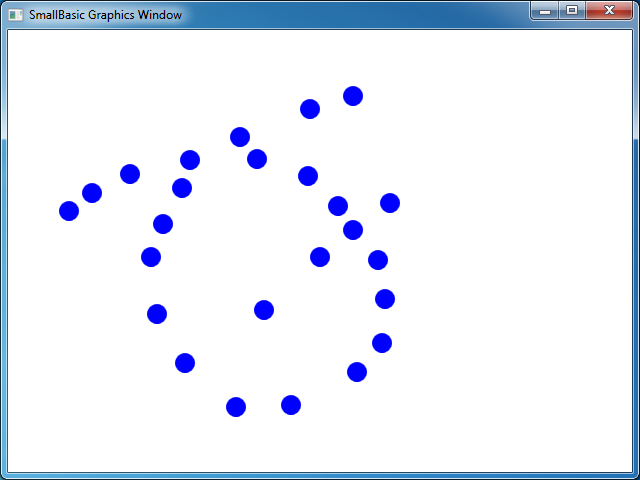Image resolution: width=640 pixels, height=480 pixels.
Task: Close the SmallBasic Graphics Window
Action: [x=609, y=11]
